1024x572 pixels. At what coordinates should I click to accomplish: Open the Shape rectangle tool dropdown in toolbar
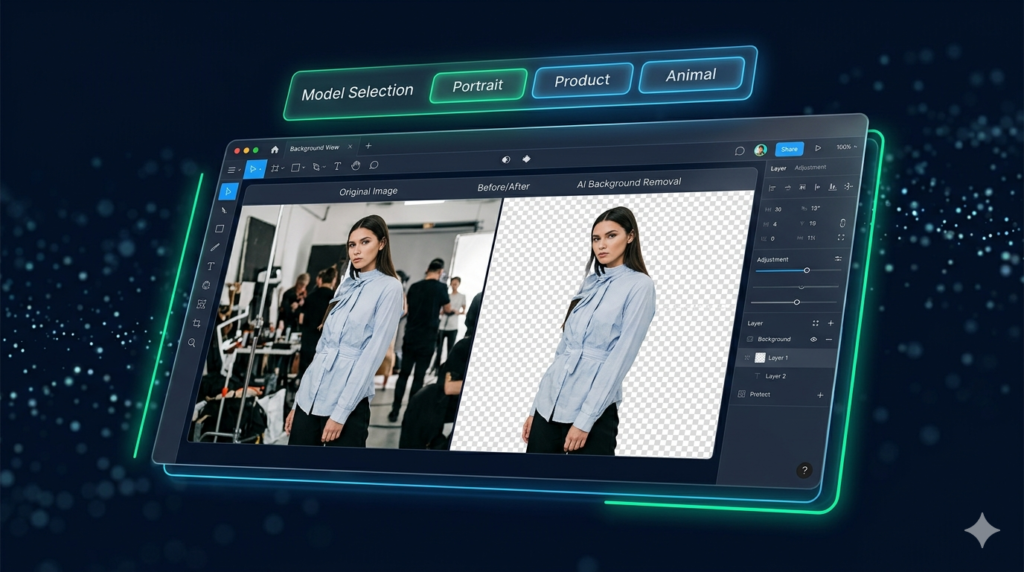click(x=298, y=168)
